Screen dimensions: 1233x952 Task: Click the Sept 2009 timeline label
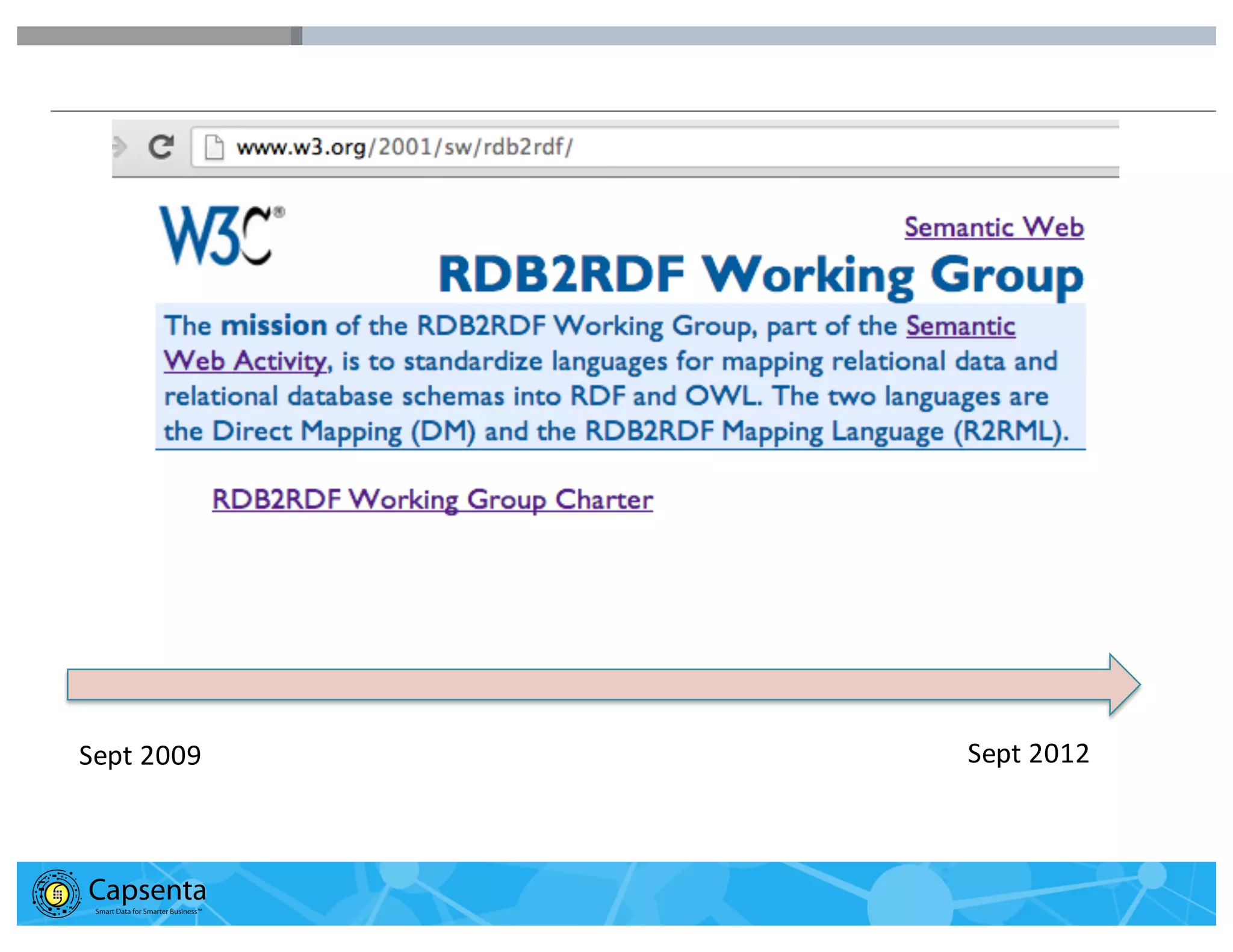click(140, 756)
